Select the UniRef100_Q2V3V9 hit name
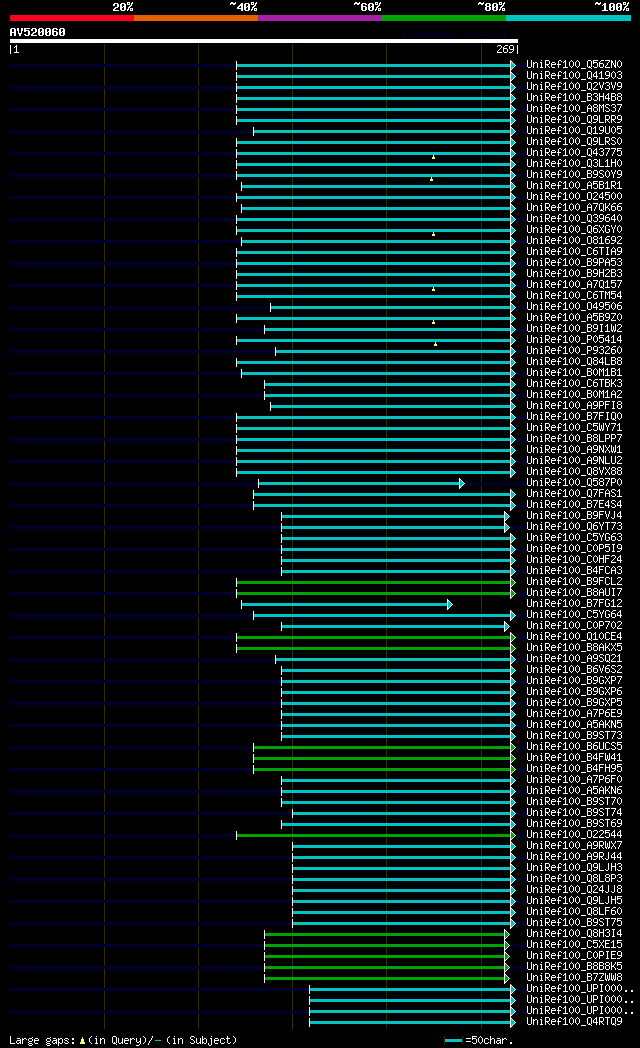The height and width of the screenshot is (1048, 640). 574,87
